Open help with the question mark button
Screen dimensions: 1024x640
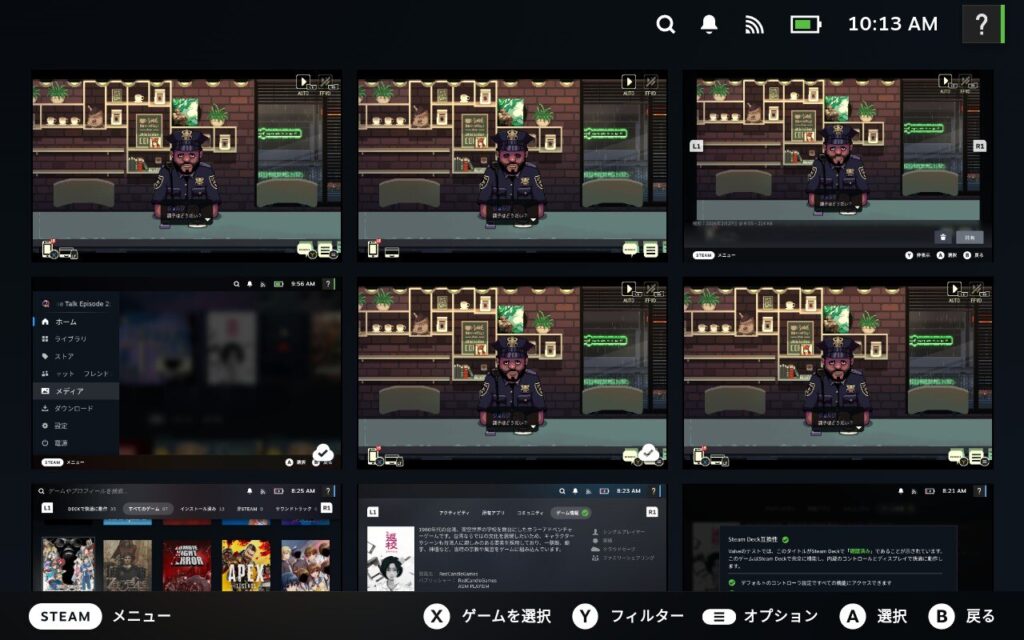point(982,24)
